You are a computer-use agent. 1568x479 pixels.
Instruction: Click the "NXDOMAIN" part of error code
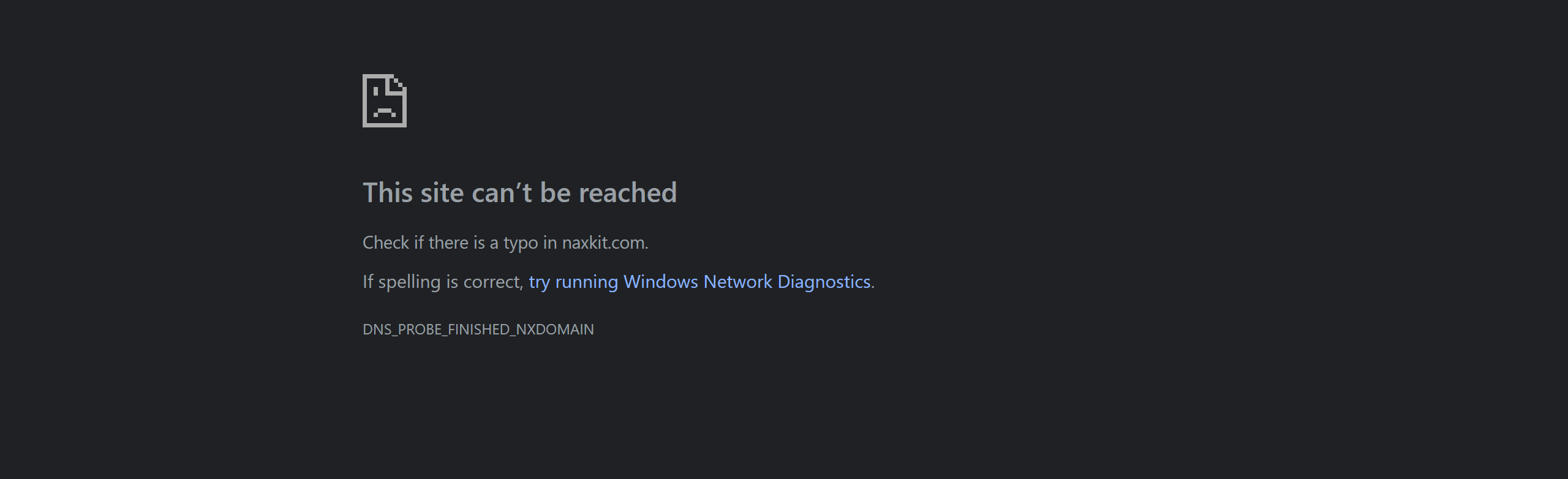pyautogui.click(x=555, y=330)
